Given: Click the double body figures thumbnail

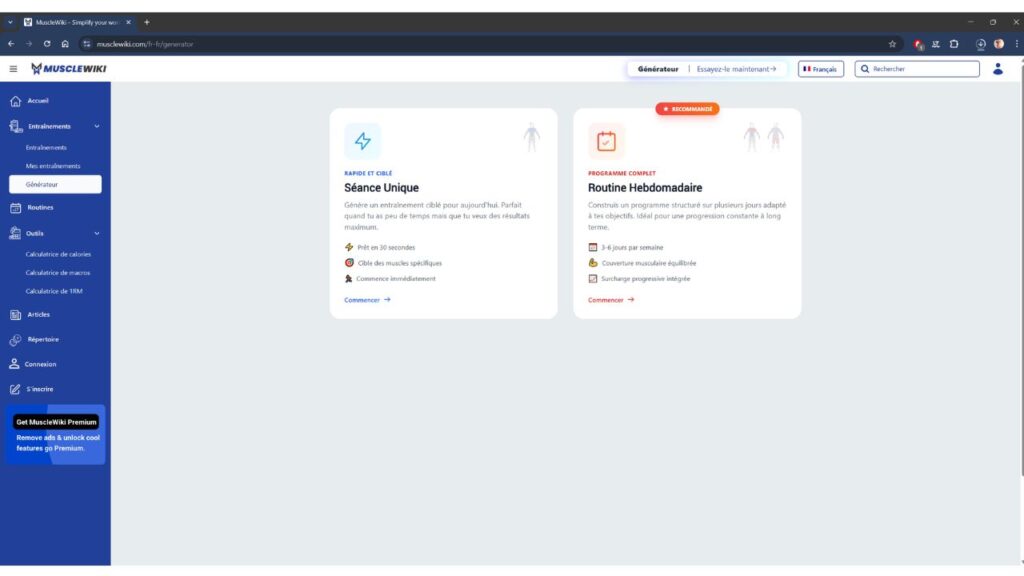Looking at the screenshot, I should (763, 137).
